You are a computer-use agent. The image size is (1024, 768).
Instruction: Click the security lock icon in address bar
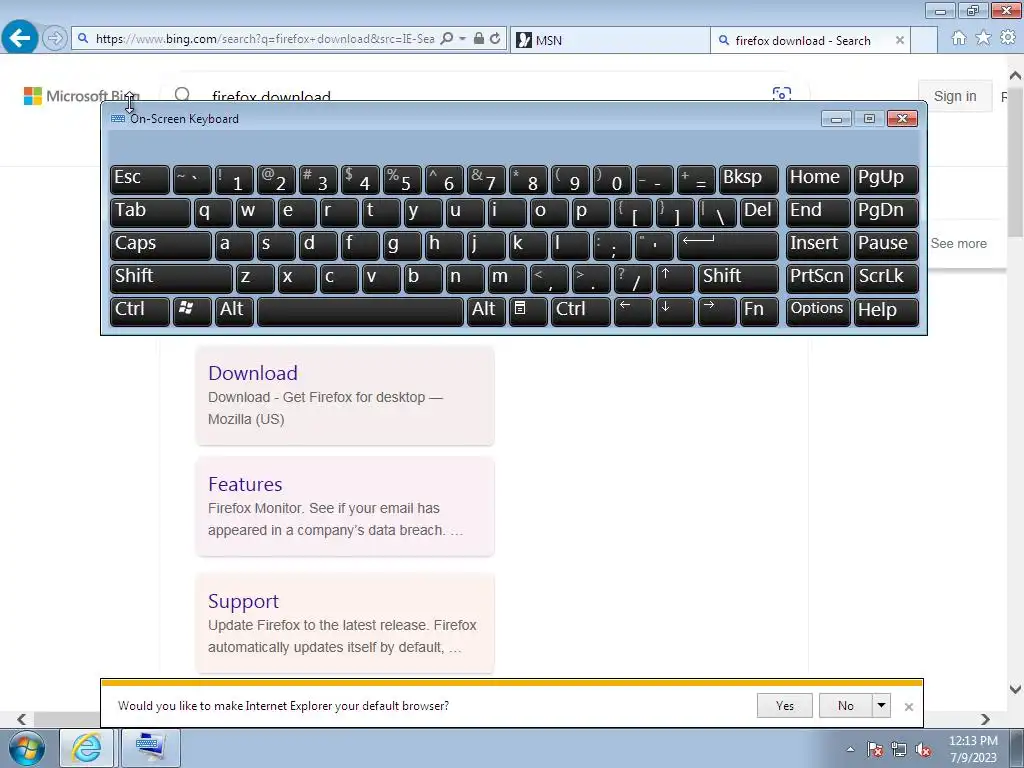pos(479,39)
